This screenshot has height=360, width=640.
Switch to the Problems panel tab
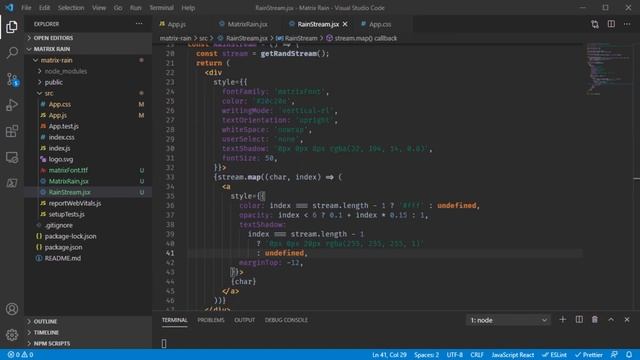(211, 320)
